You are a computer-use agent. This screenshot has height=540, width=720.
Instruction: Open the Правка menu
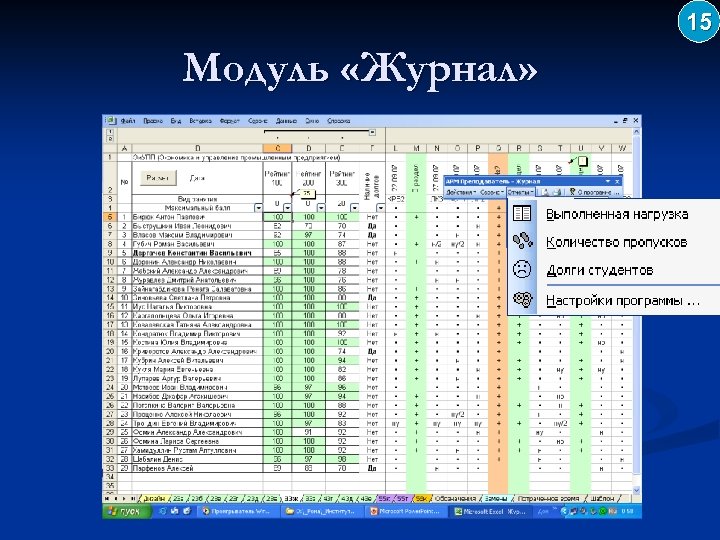153,121
